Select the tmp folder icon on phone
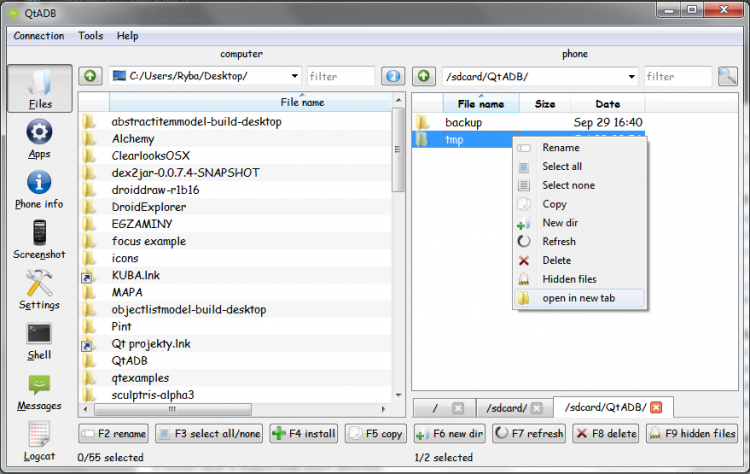The image size is (750, 474). [x=422, y=139]
